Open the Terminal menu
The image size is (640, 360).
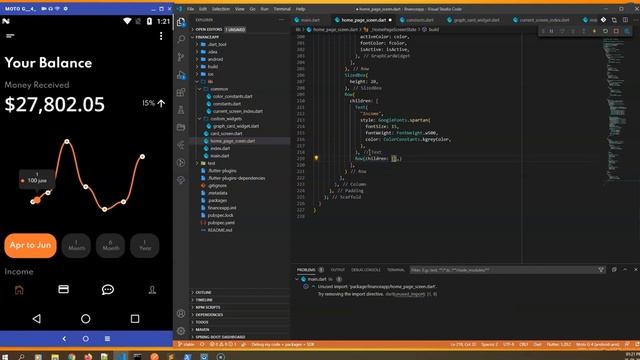point(282,9)
